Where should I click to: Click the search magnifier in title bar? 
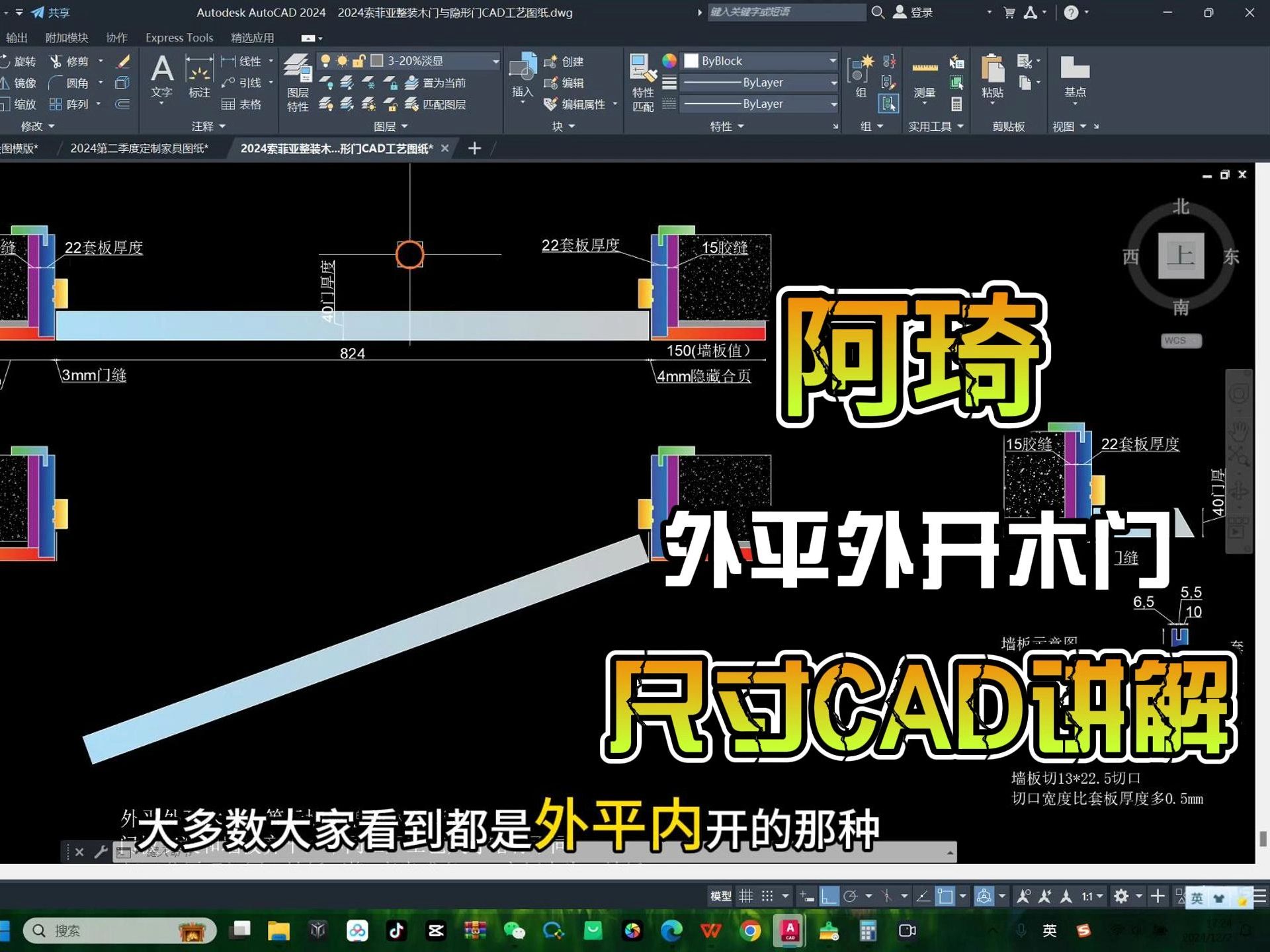click(x=878, y=12)
